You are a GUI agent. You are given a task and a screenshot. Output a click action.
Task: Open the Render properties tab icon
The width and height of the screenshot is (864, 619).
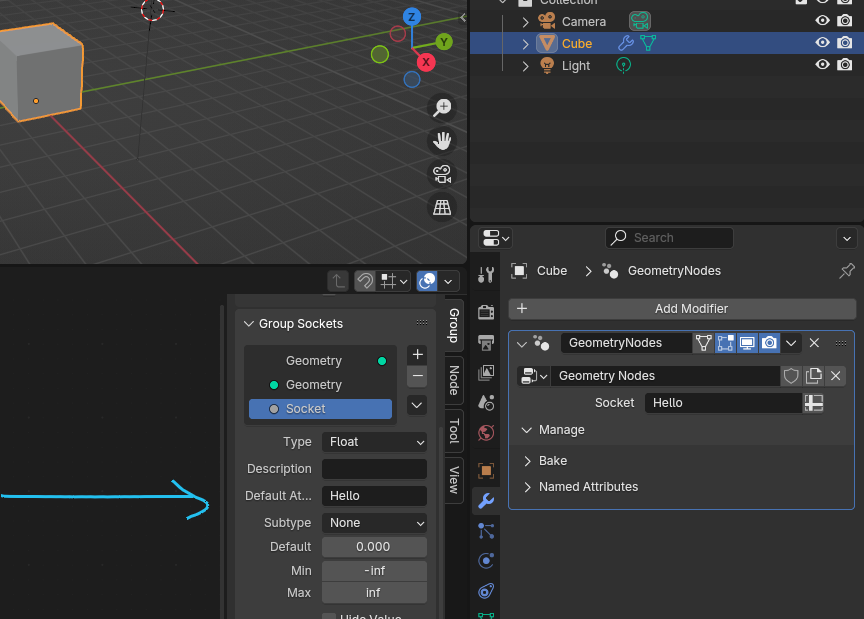pos(486,312)
